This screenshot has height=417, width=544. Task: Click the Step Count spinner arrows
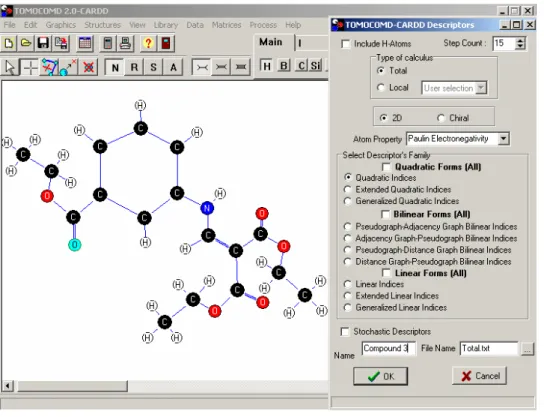(520, 44)
